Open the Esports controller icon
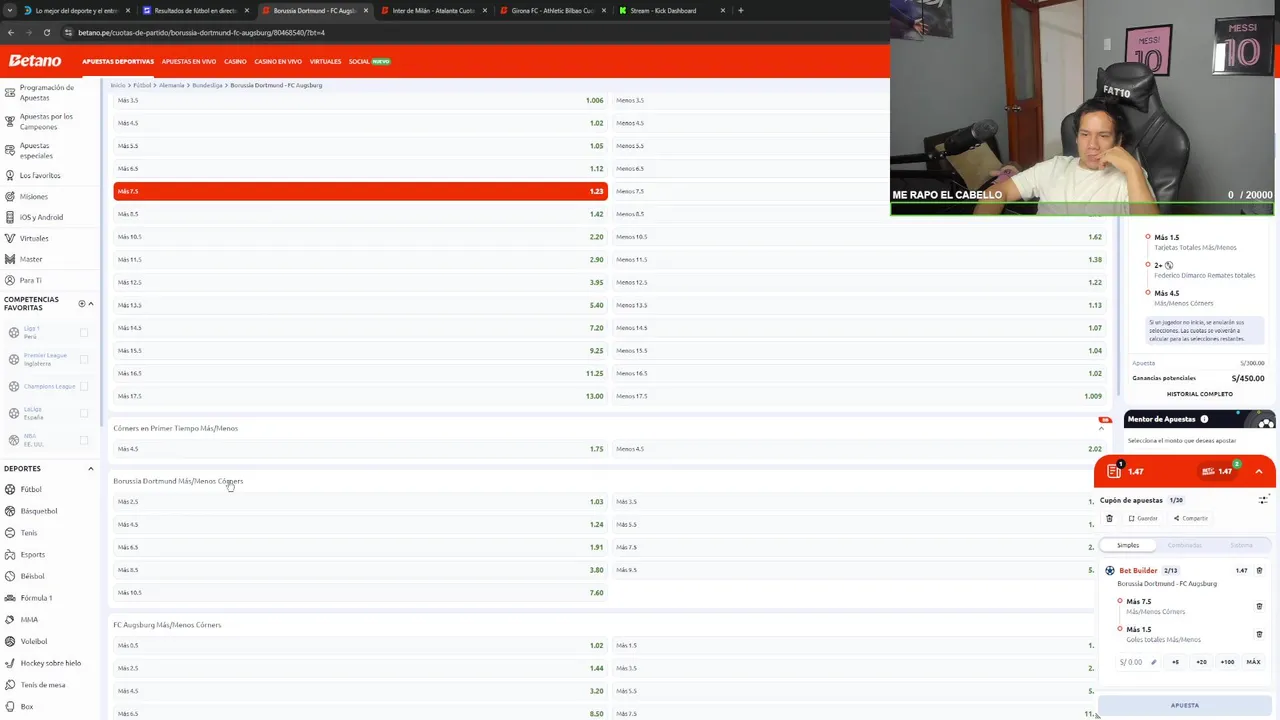The width and height of the screenshot is (1280, 720). [x=10, y=554]
